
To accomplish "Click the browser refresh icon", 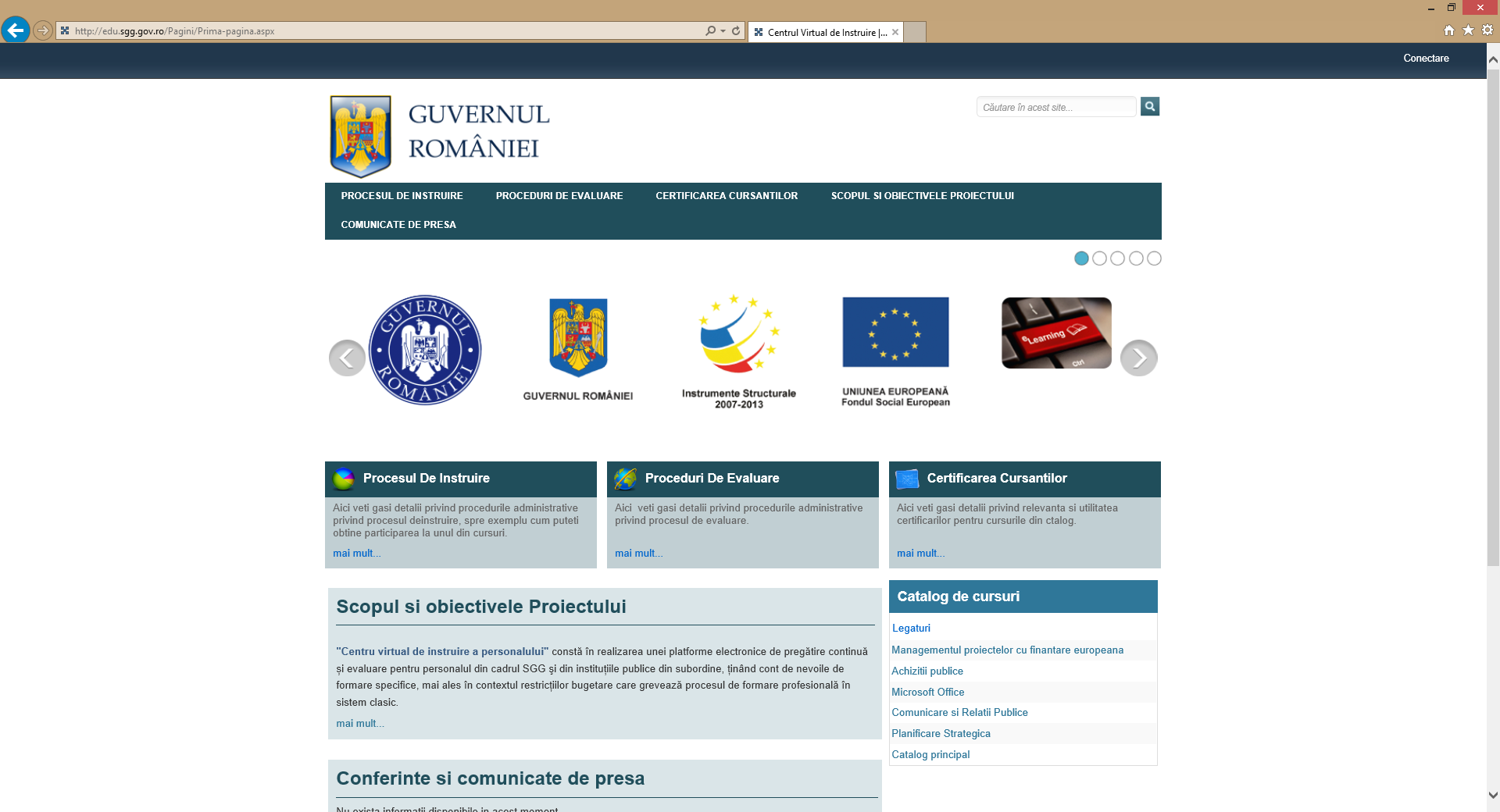I will pos(736,31).
